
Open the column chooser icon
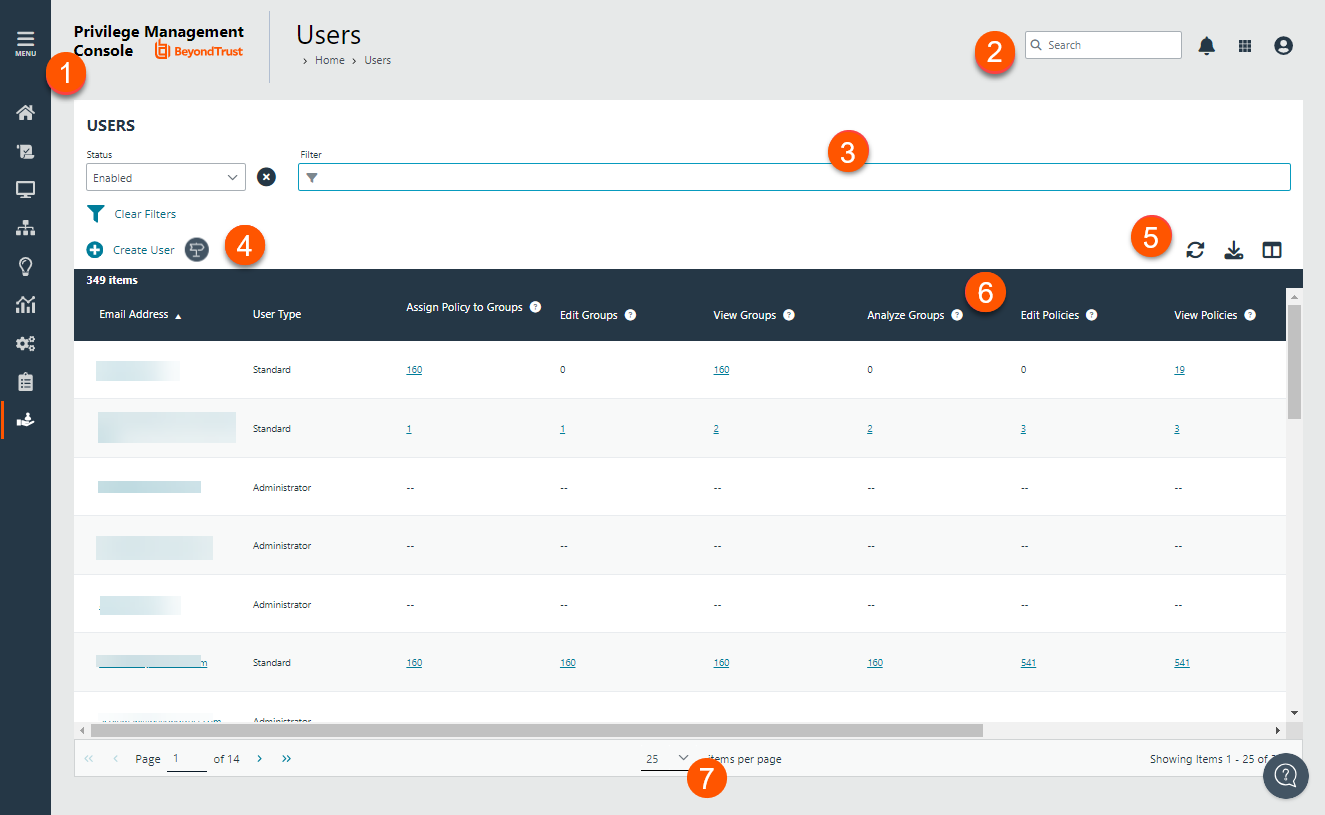[x=1272, y=250]
